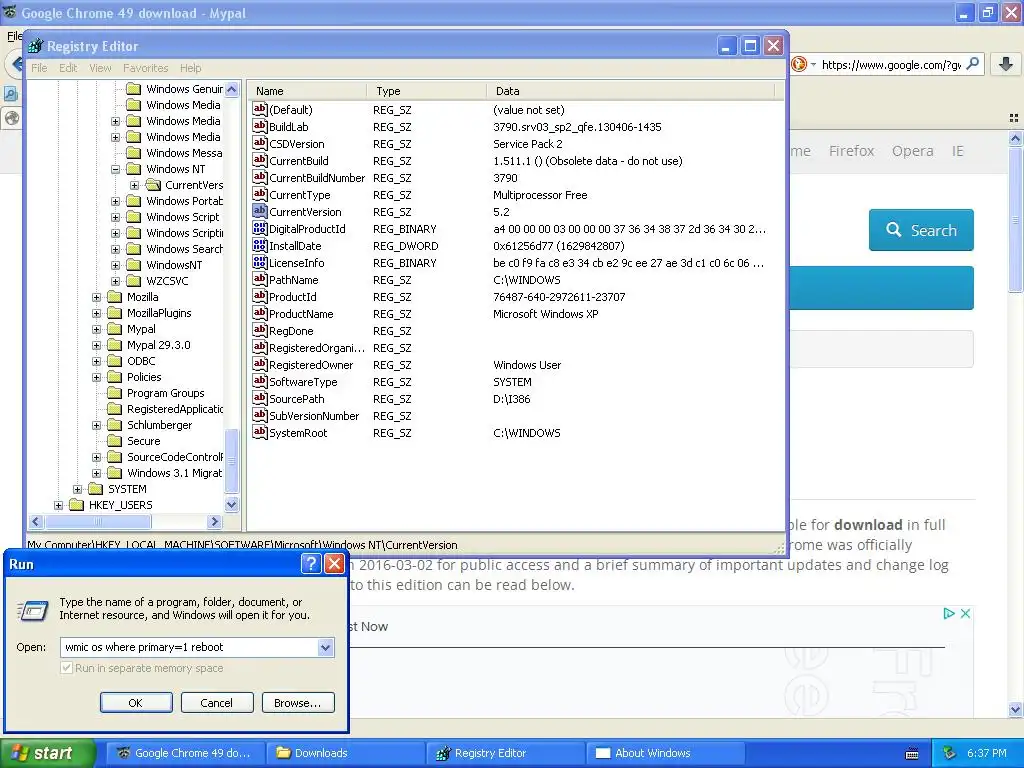Viewport: 1024px width, 768px height.
Task: Select the RegisteredOwner value icon
Action: (x=260, y=364)
